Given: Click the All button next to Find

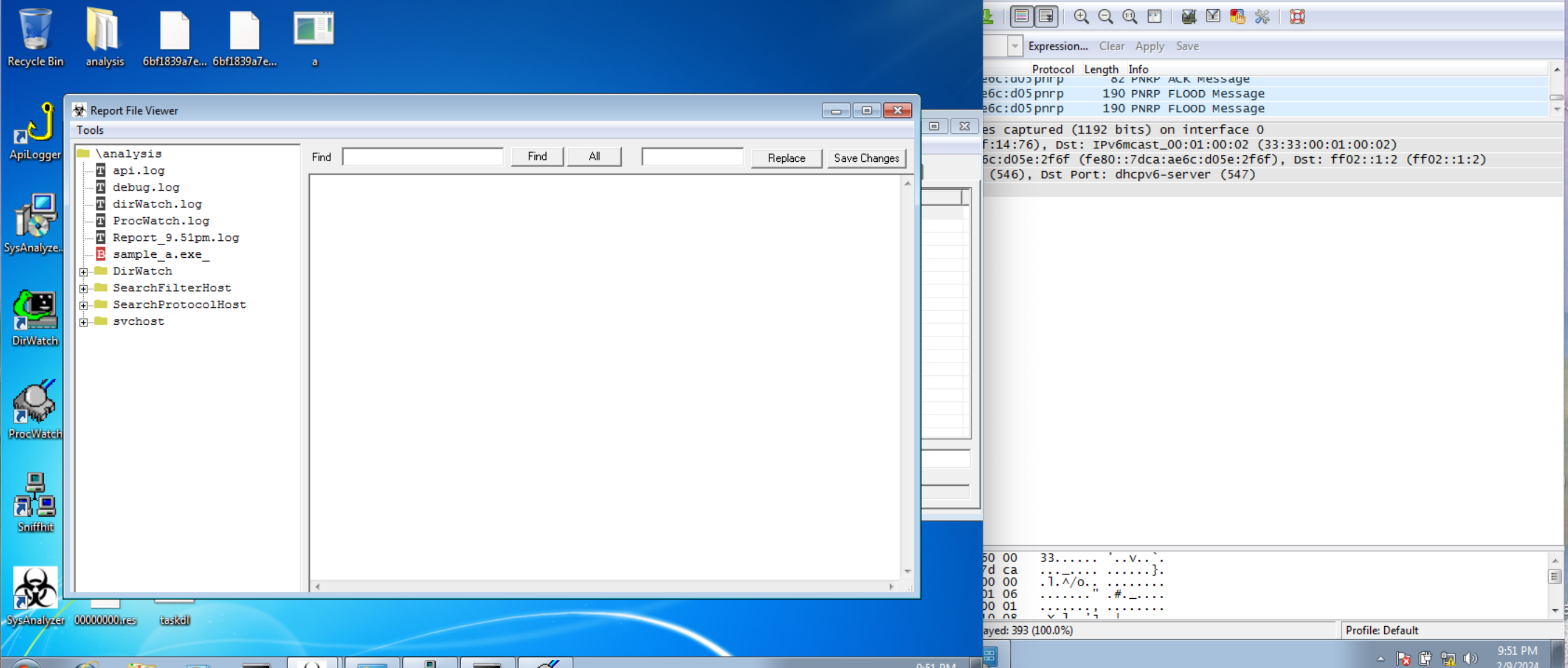Looking at the screenshot, I should [x=594, y=157].
